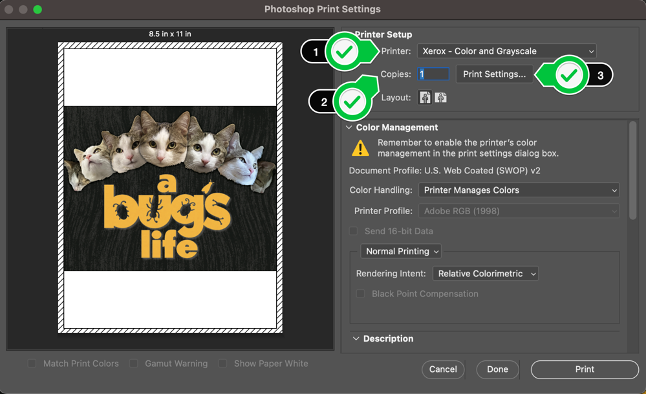
Task: Click the yellow warning triangle icon
Action: (360, 148)
